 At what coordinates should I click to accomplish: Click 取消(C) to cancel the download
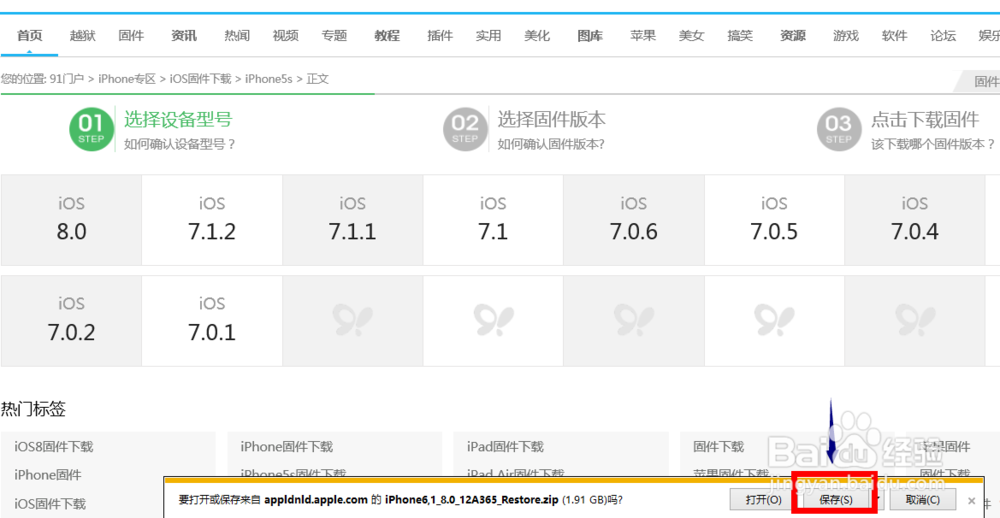pos(923,500)
